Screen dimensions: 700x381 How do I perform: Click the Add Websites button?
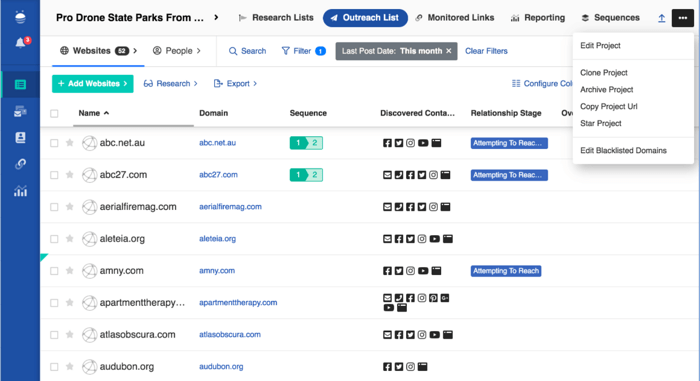92,84
